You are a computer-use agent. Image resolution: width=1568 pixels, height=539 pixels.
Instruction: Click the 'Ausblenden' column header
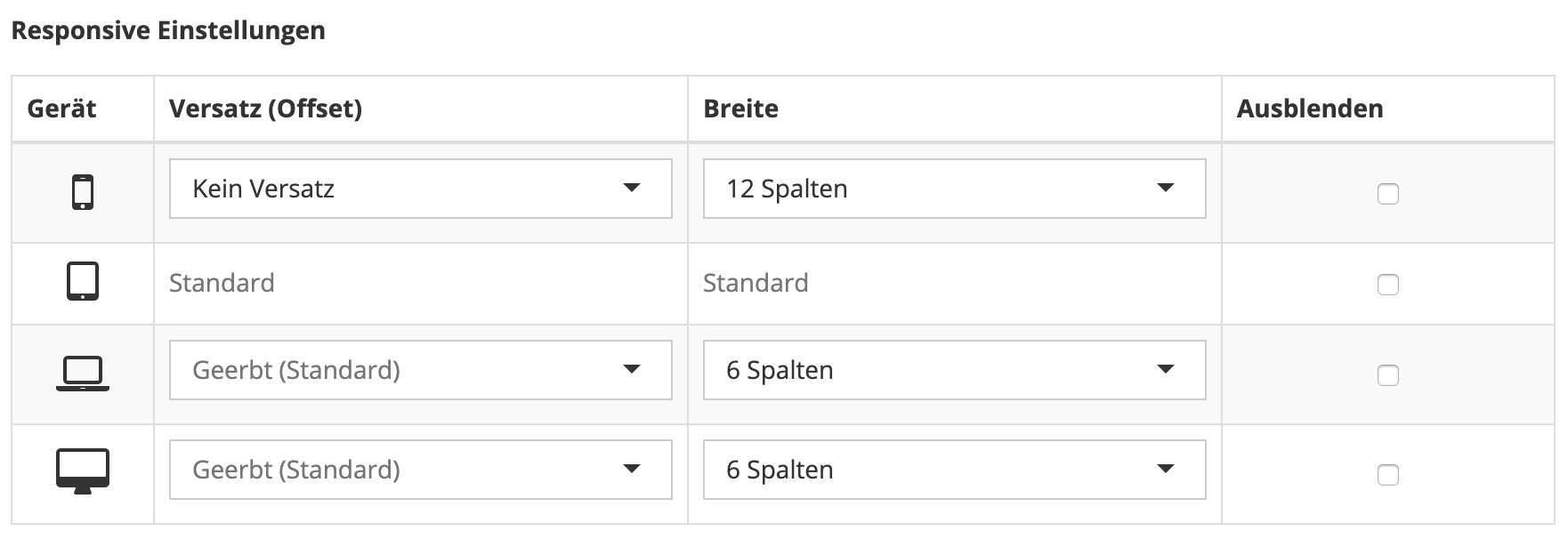click(x=1309, y=109)
